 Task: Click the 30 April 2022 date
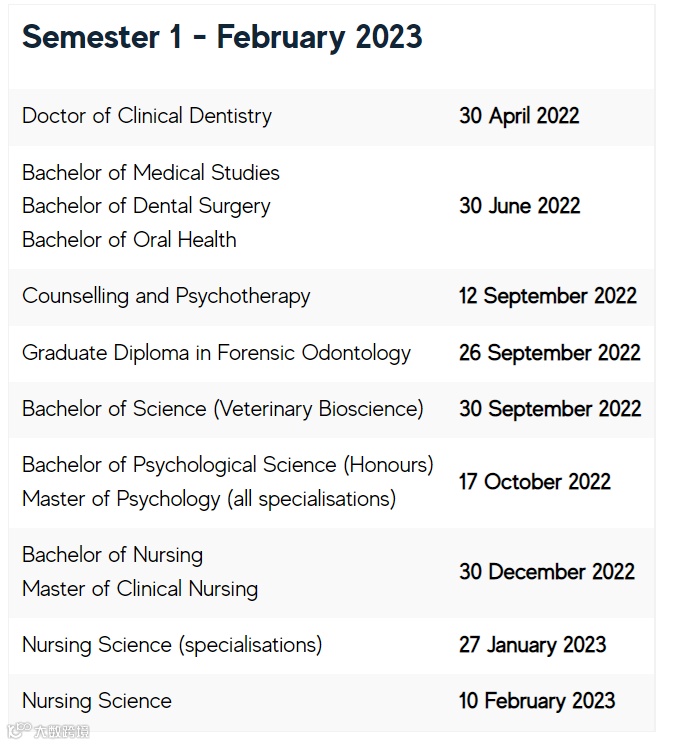pos(519,116)
